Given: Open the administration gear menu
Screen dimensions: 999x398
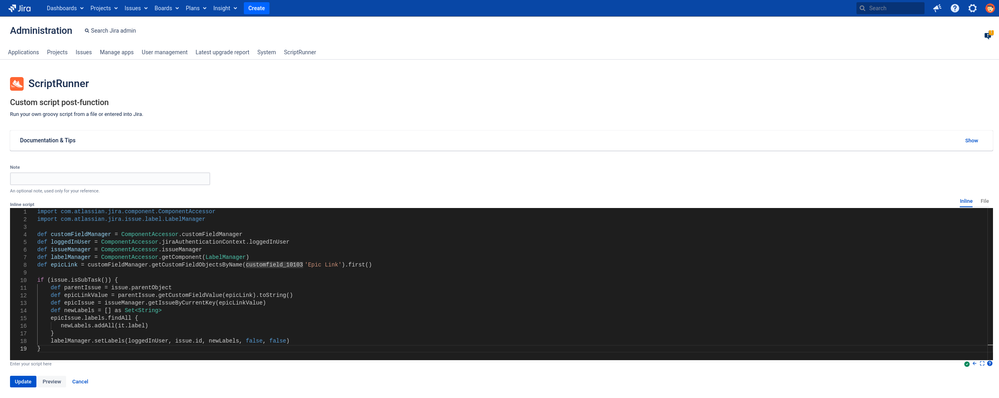Looking at the screenshot, I should tap(972, 8).
